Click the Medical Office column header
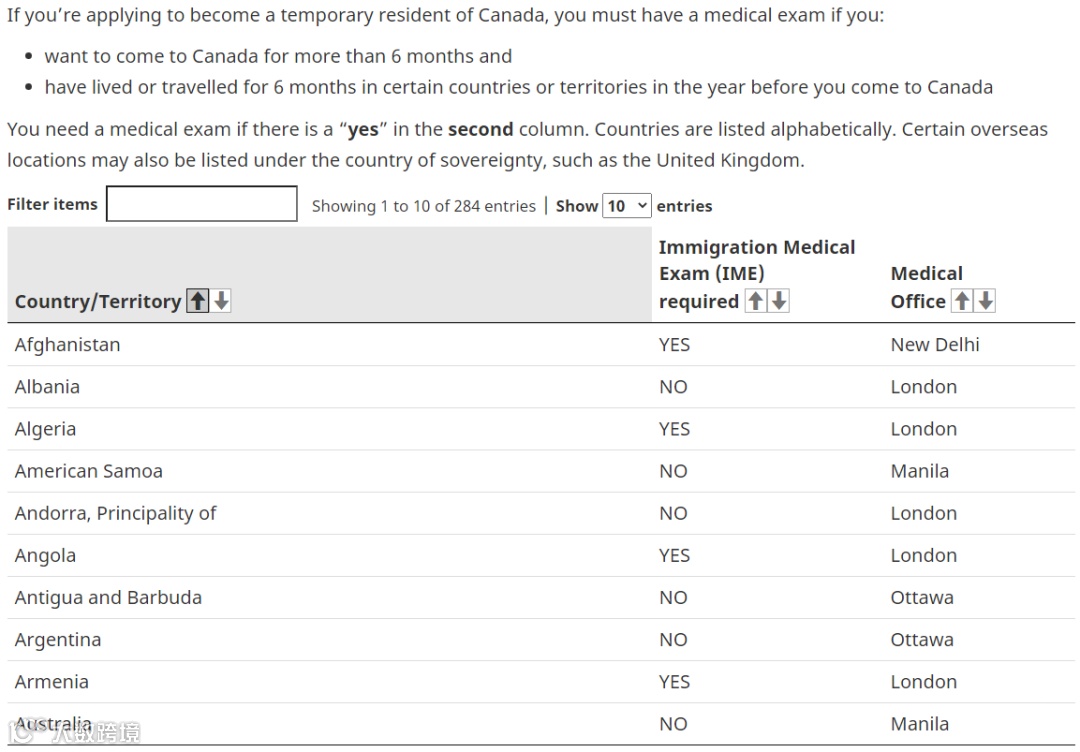Screen dimensions: 1080x752 click(x=919, y=288)
